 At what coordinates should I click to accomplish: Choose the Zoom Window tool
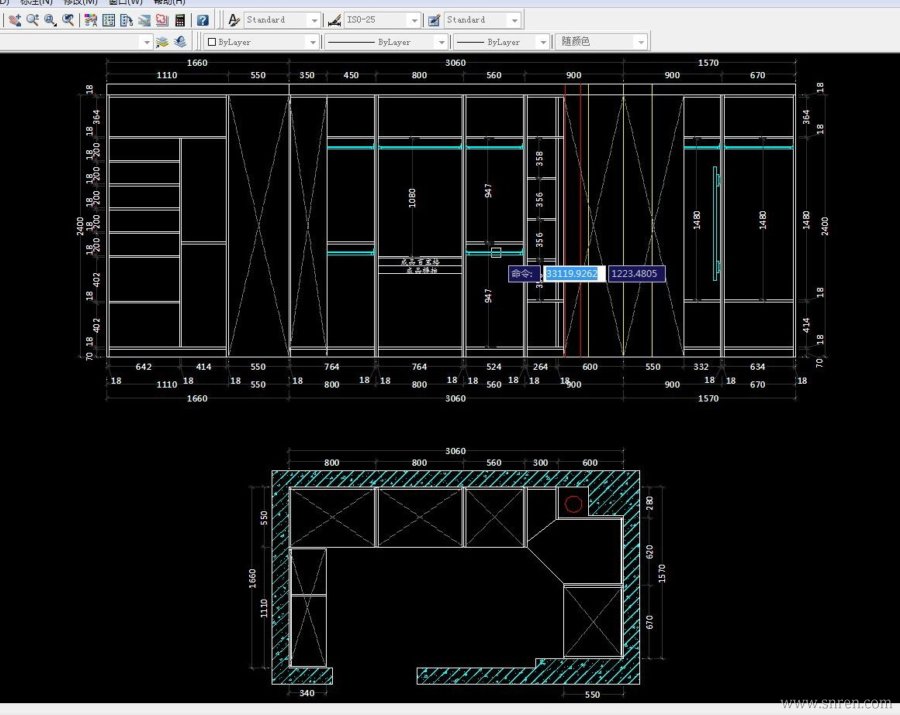click(x=50, y=20)
